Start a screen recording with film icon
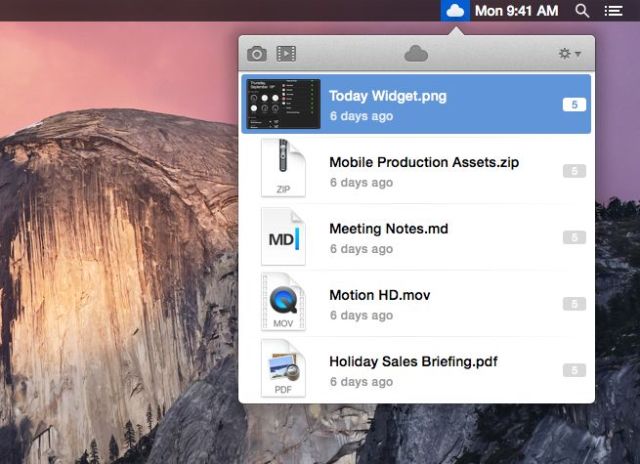Image resolution: width=640 pixels, height=464 pixels. [286, 53]
